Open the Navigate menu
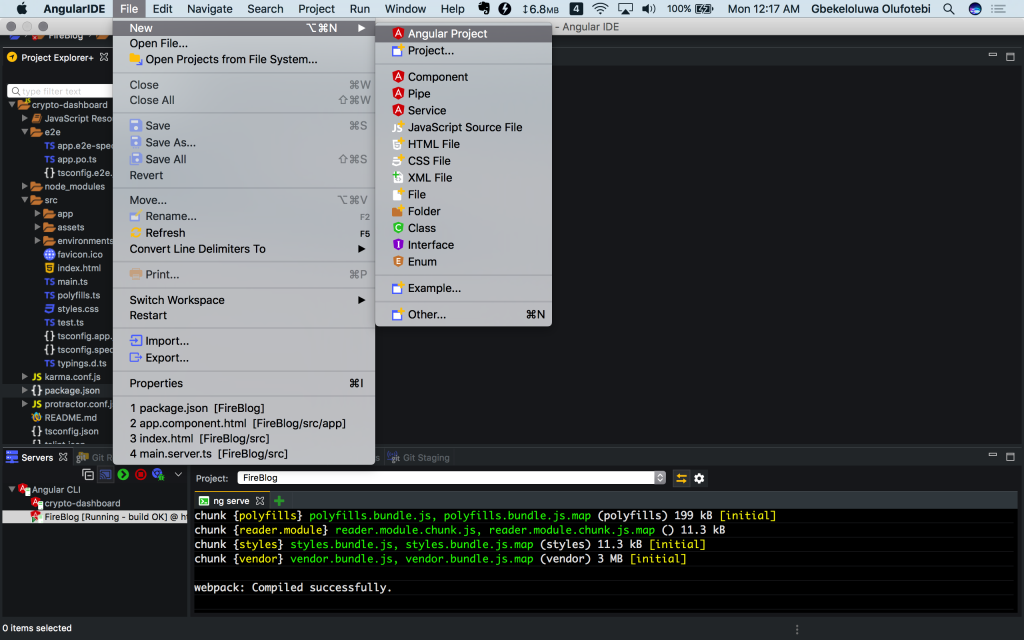Screen dimensions: 1024x640 point(210,8)
